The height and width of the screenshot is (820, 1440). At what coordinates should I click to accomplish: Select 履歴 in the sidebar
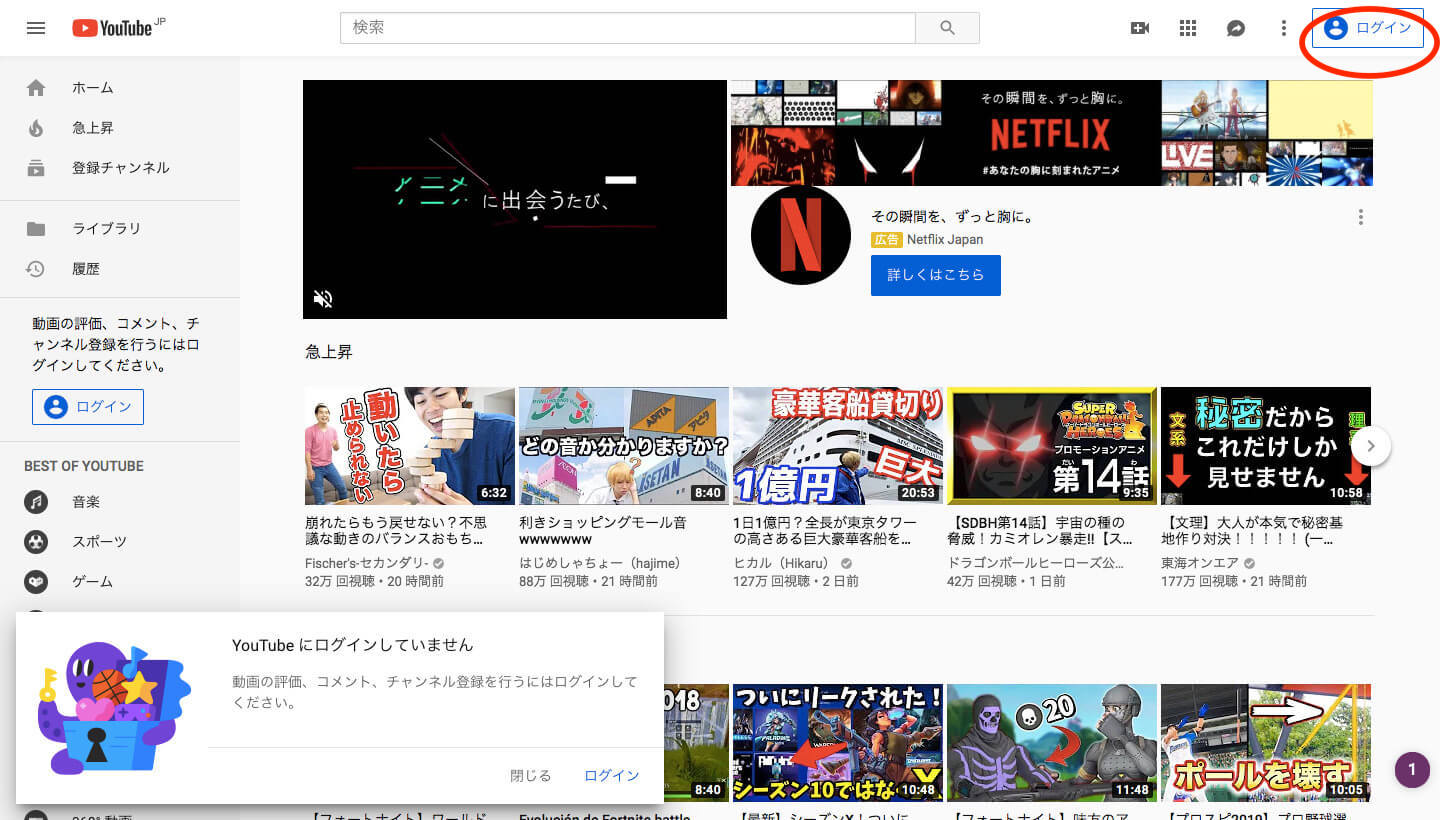[120, 269]
